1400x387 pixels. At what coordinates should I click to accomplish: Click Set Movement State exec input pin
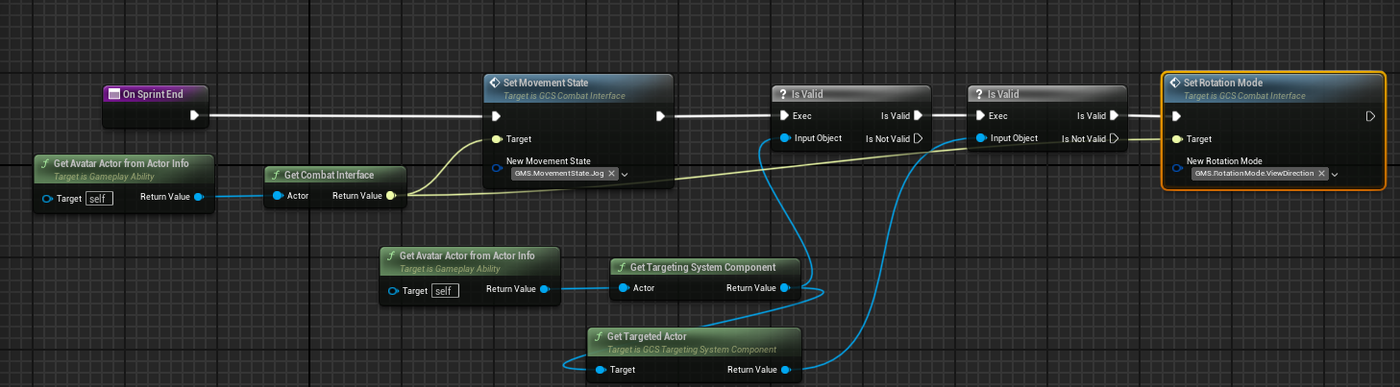point(496,116)
